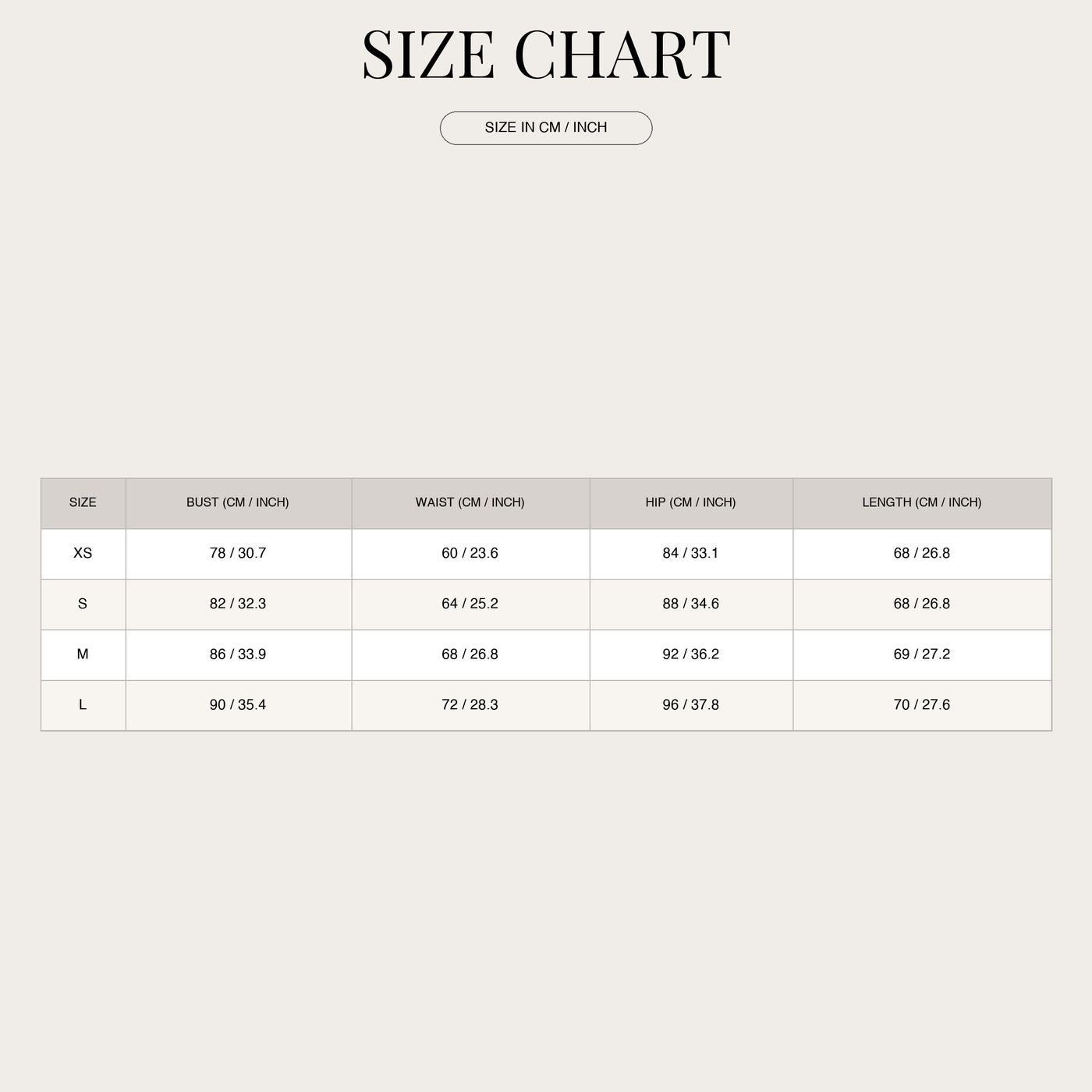Click bust value 90 / 35.4
Screen dimensions: 1092x1092
238,705
